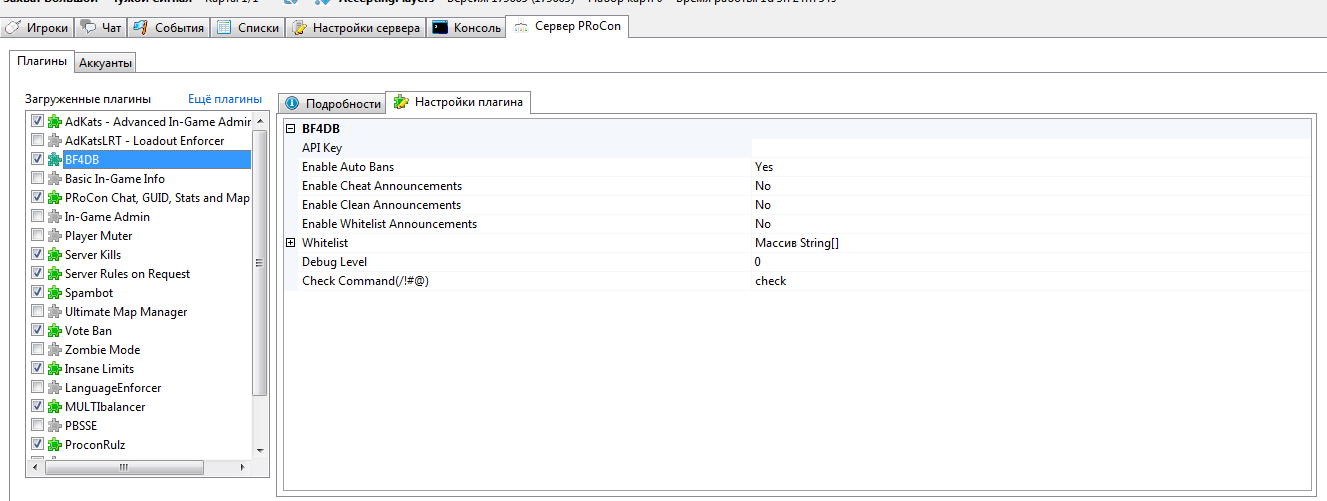Enable the Basic In-Game Info checkbox
The image size is (1327, 501).
(x=38, y=179)
